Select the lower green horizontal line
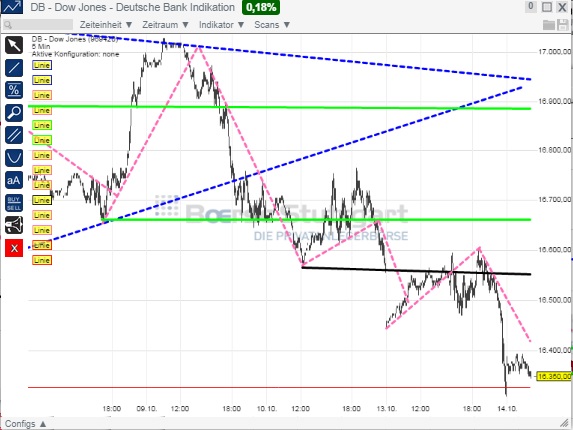Screen dimensions: 573x430 pyautogui.click(x=316, y=220)
